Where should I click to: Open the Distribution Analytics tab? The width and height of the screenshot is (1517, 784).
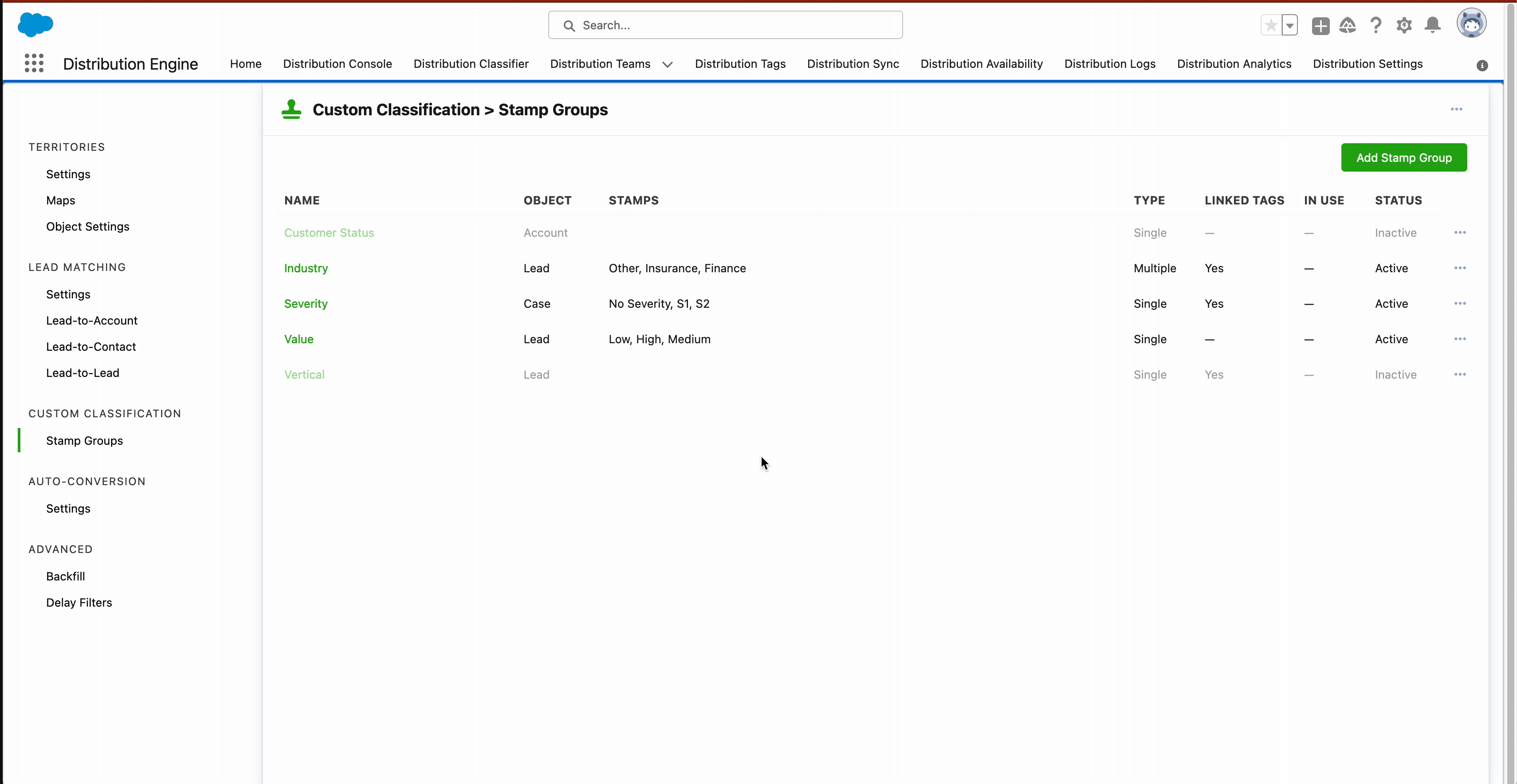point(1234,63)
